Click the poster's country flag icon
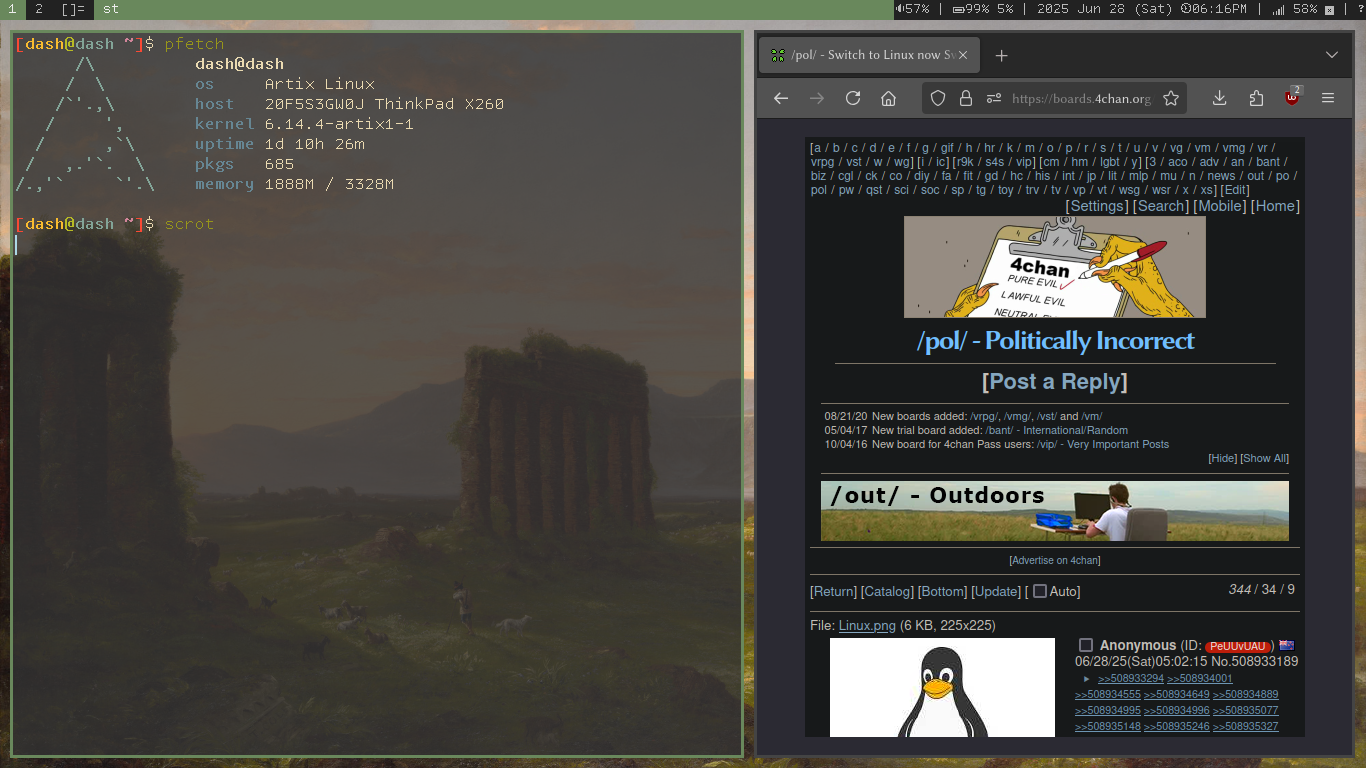1366x768 pixels. pyautogui.click(x=1286, y=645)
